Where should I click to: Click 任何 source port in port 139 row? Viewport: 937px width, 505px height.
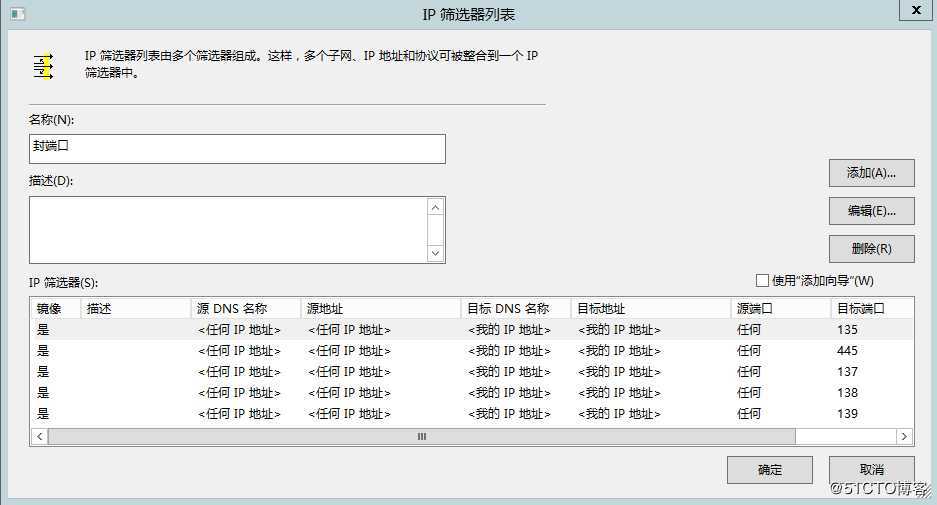coord(749,414)
